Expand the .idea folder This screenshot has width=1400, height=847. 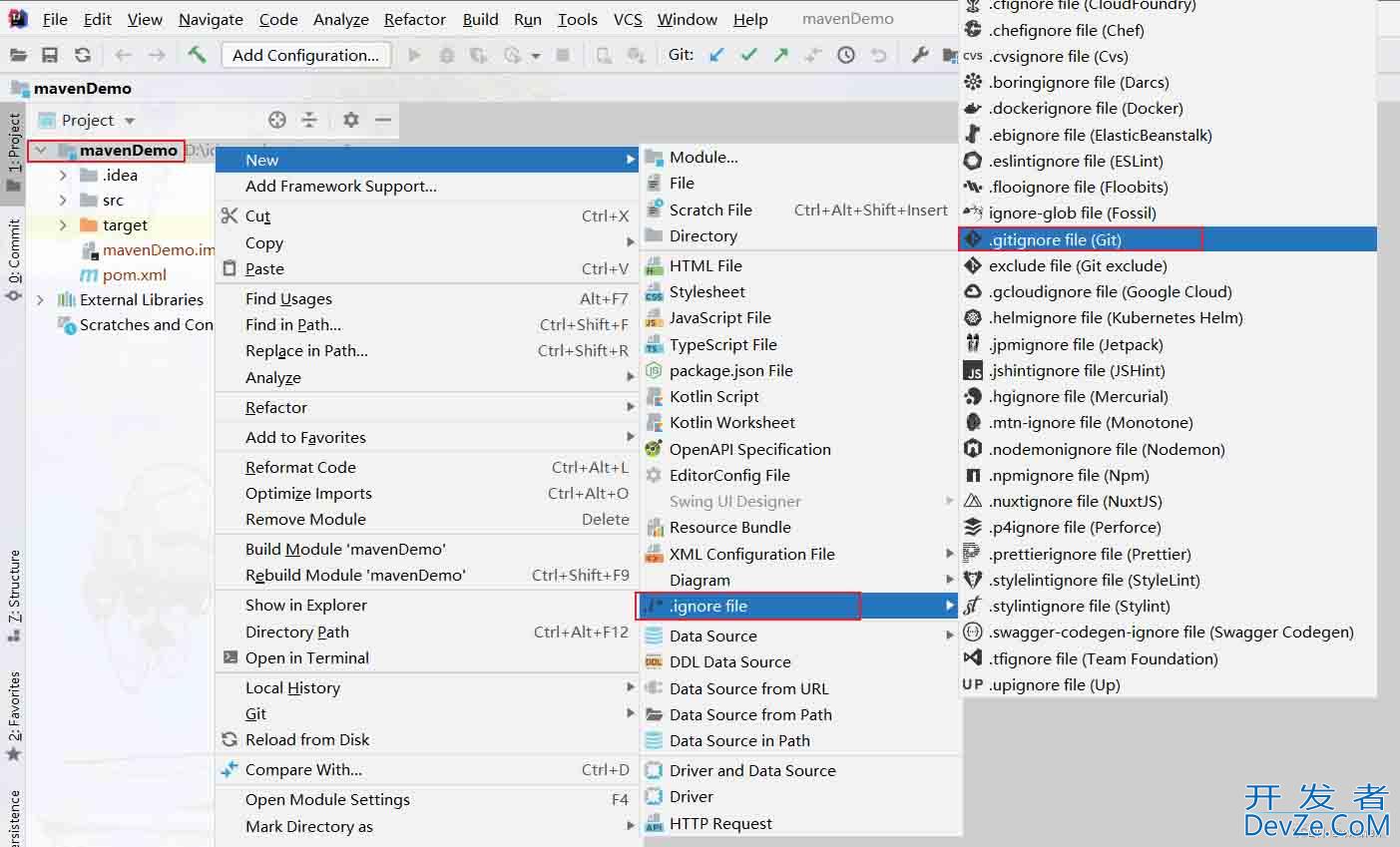[x=64, y=175]
